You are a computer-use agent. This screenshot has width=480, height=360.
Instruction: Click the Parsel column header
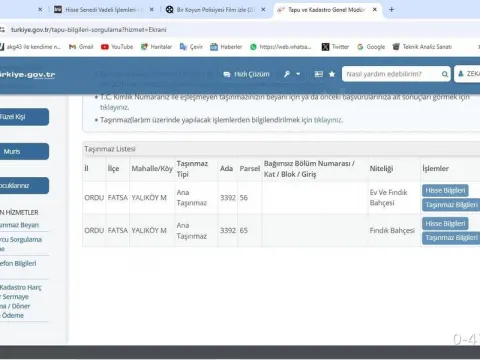click(x=250, y=169)
